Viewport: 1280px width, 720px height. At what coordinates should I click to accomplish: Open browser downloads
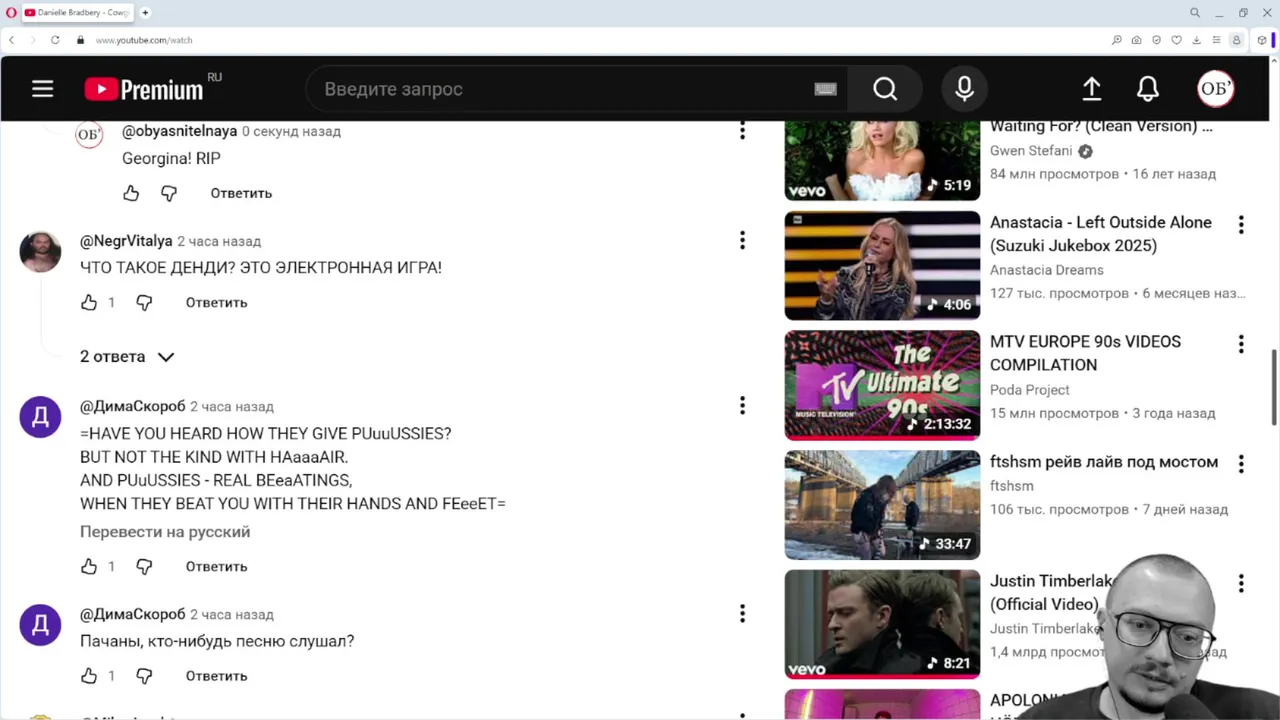(x=1196, y=40)
